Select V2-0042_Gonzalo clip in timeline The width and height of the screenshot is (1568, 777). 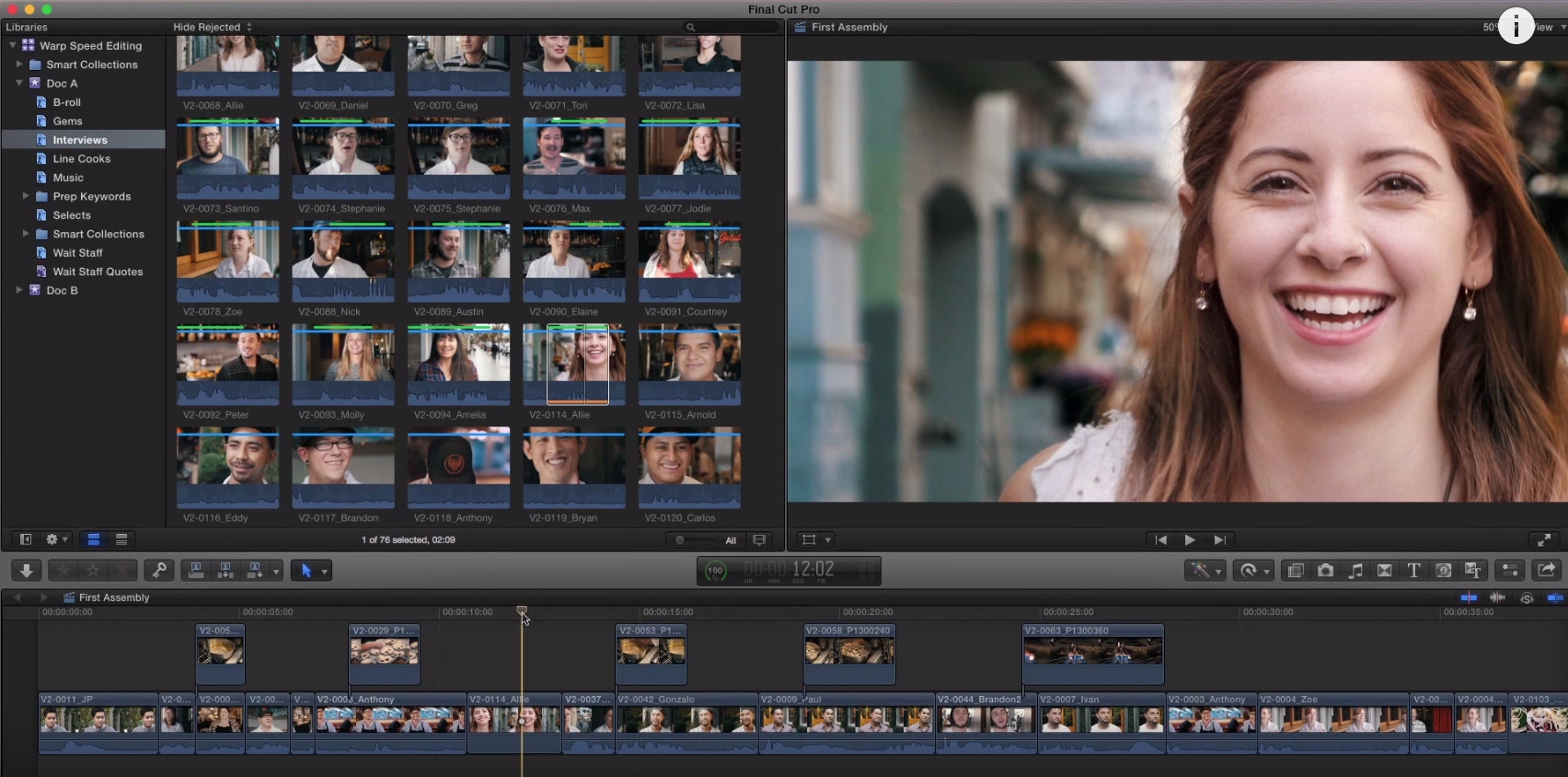686,723
